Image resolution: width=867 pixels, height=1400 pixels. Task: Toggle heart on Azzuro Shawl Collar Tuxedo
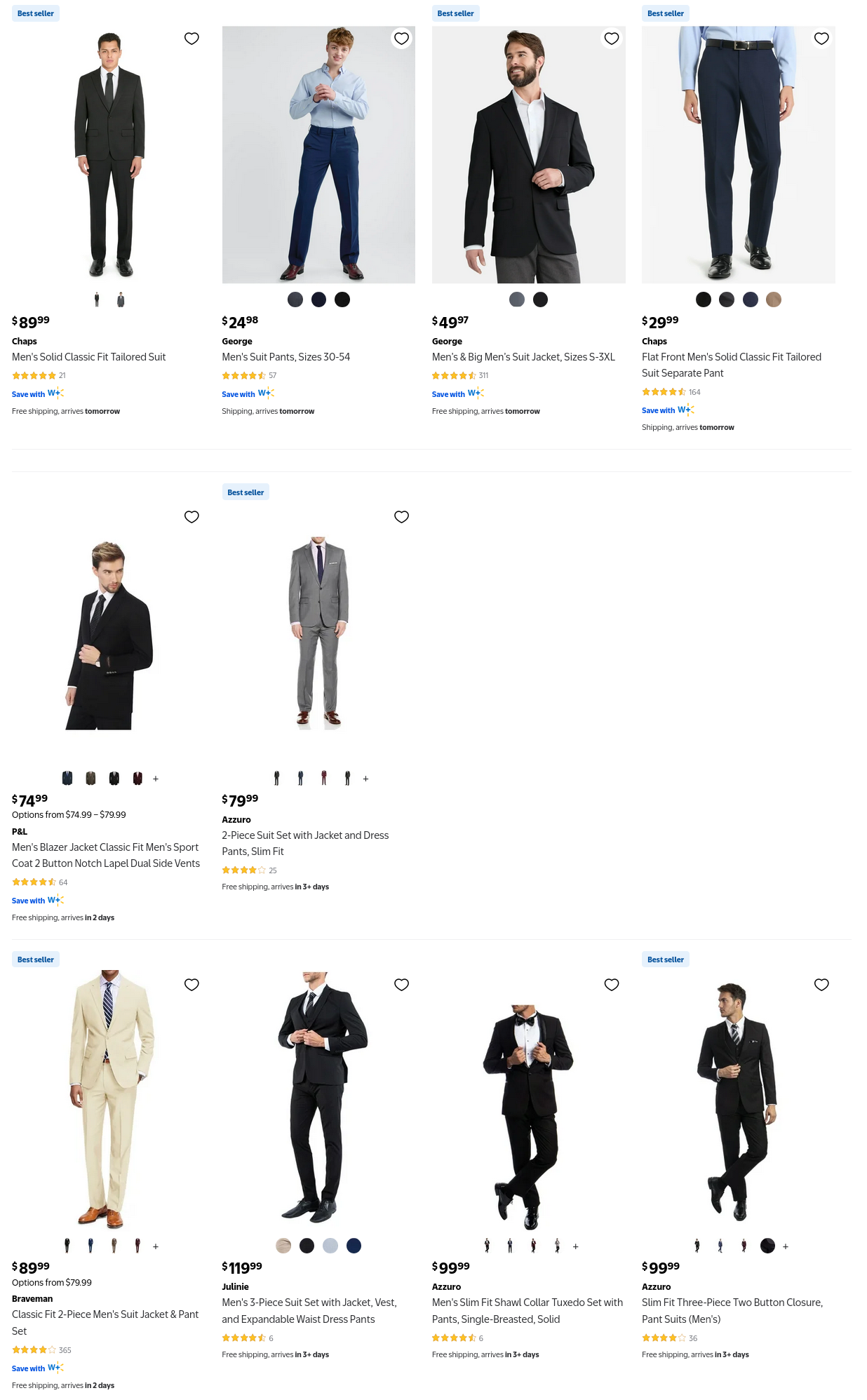click(612, 985)
